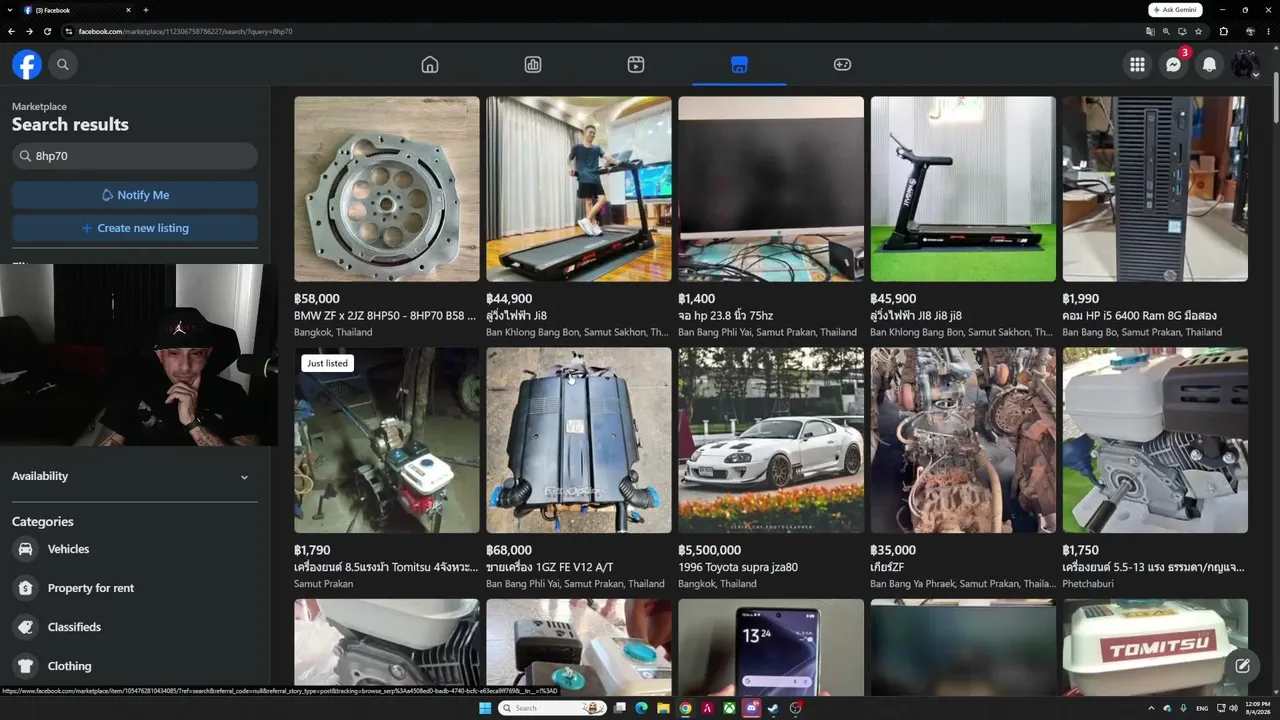Click the Classifieds tag icon
This screenshot has height=720, width=1280.
26,627
